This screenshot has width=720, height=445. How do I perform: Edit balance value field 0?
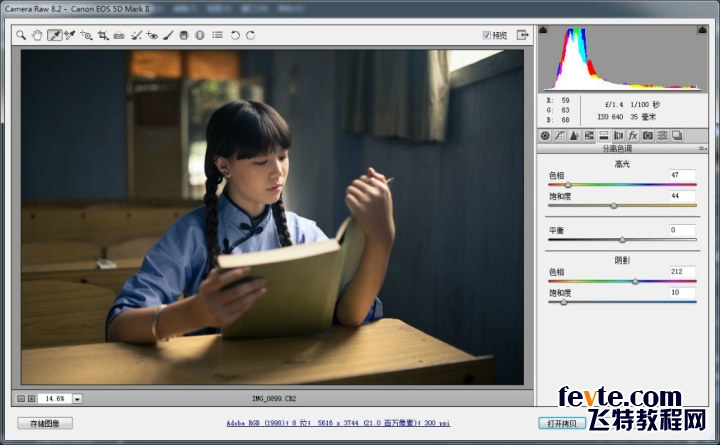pos(682,230)
